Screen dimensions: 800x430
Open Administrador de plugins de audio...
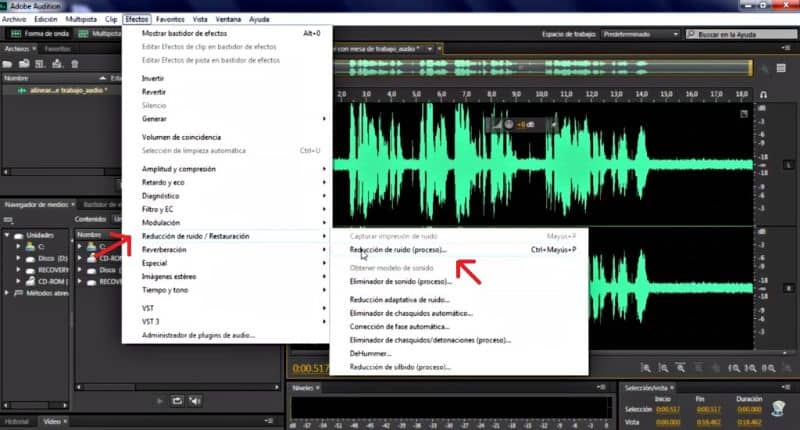click(228, 335)
